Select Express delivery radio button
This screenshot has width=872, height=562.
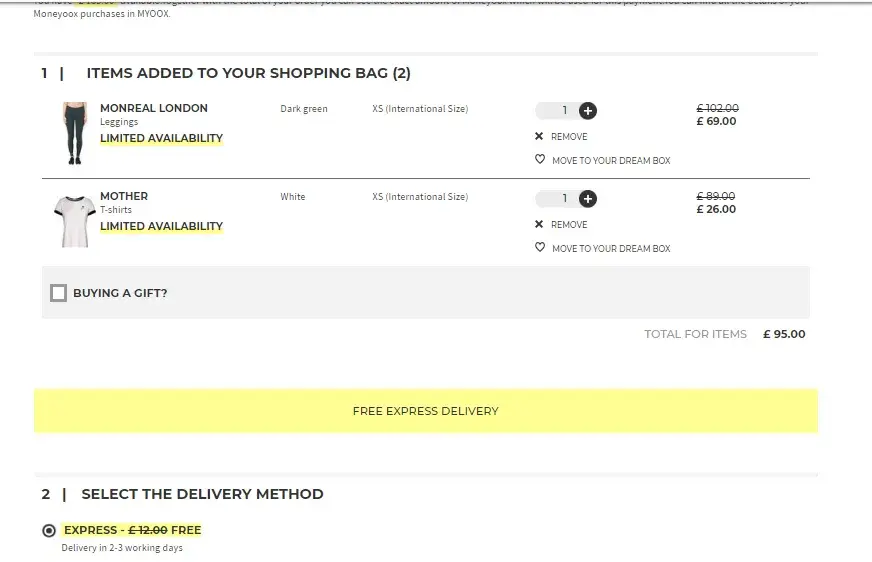pyautogui.click(x=49, y=531)
